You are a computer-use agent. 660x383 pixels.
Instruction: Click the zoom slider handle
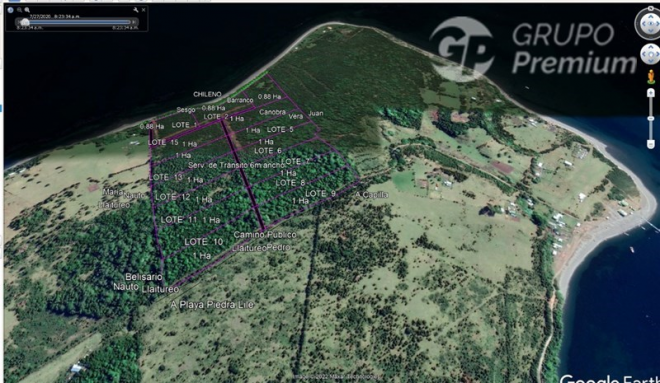click(651, 119)
